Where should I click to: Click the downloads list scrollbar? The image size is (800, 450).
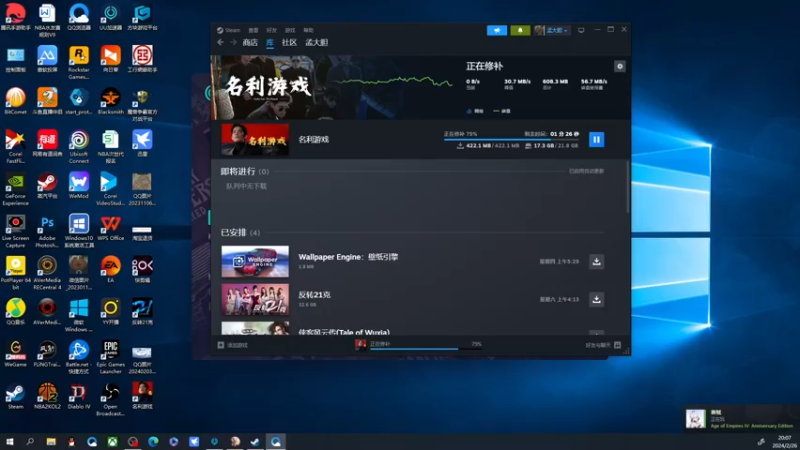628,187
